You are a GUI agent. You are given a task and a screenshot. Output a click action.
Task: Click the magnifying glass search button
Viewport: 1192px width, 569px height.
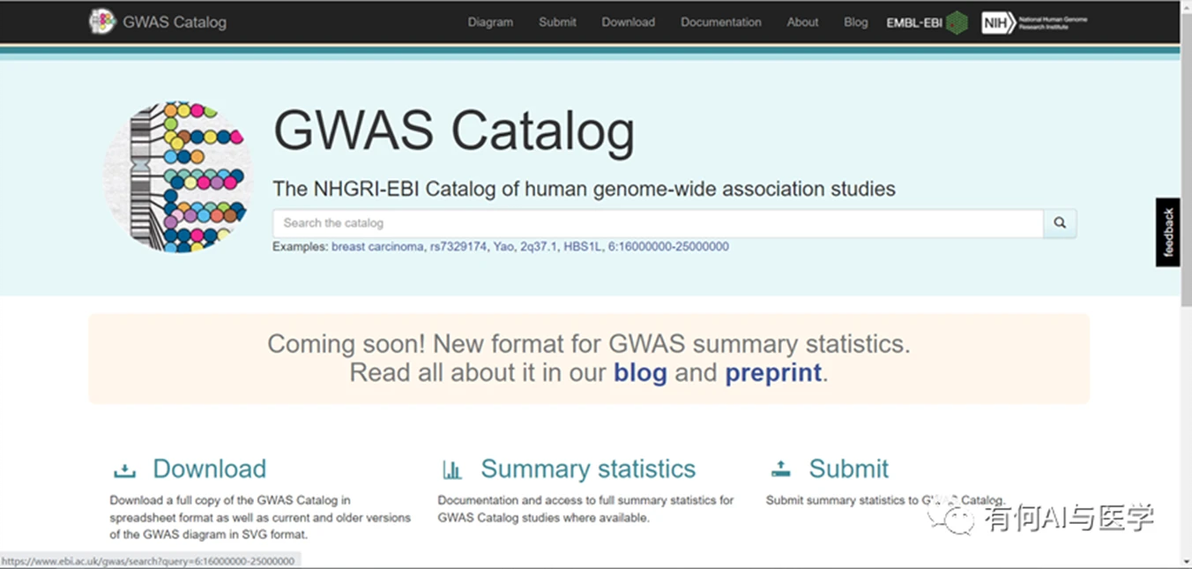pos(1060,223)
